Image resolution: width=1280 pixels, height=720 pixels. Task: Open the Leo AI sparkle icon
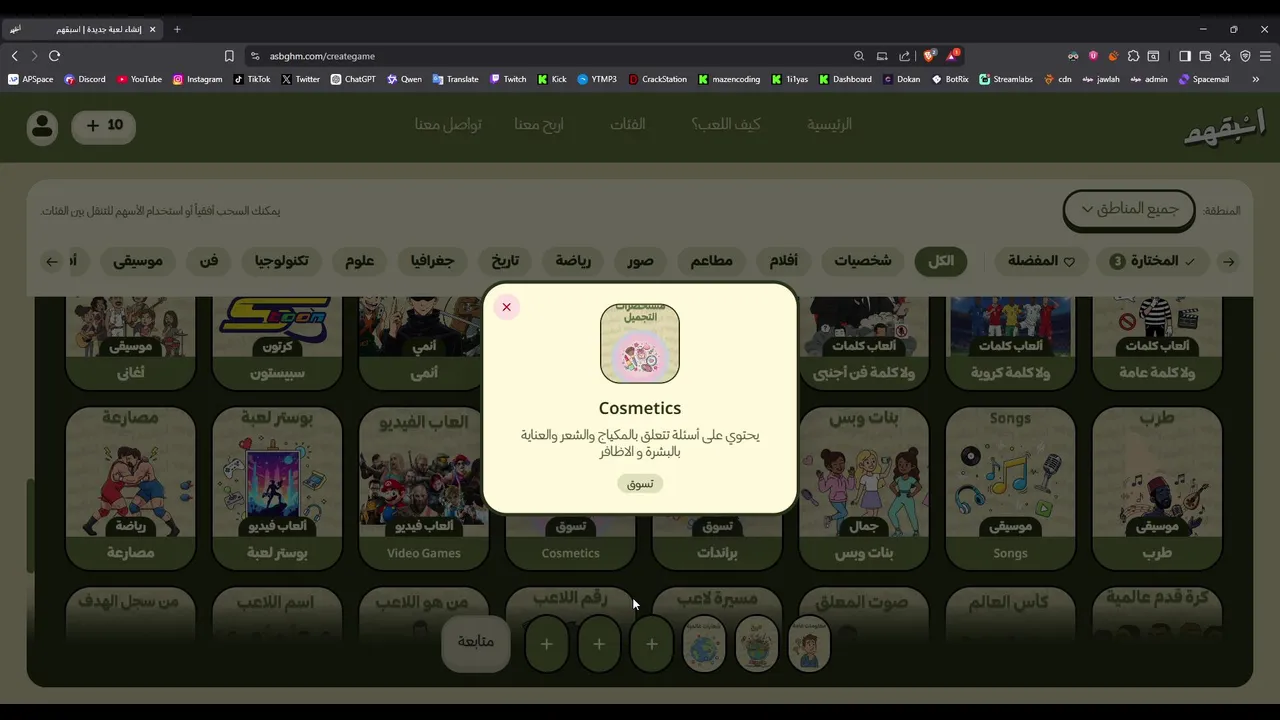click(x=1225, y=56)
